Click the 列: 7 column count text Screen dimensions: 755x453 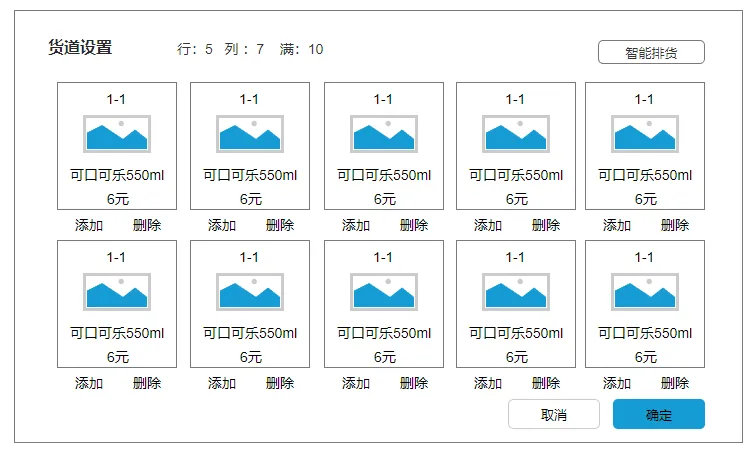click(244, 49)
